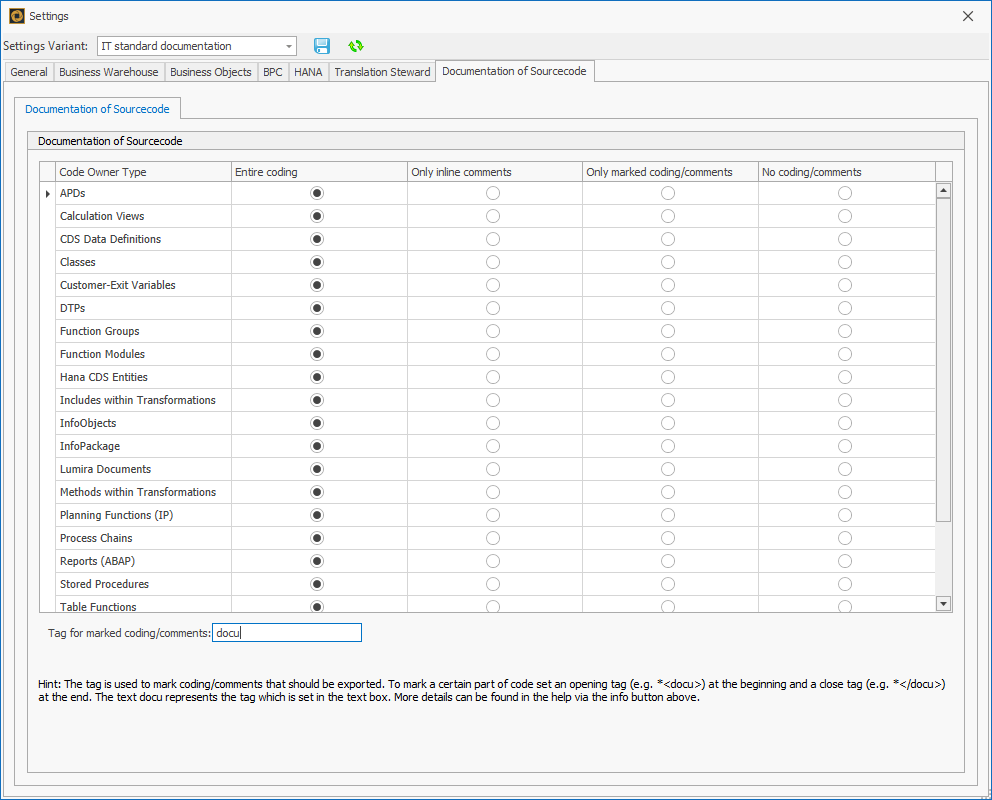This screenshot has width=992, height=800.
Task: Switch to the General tab
Action: (28, 71)
